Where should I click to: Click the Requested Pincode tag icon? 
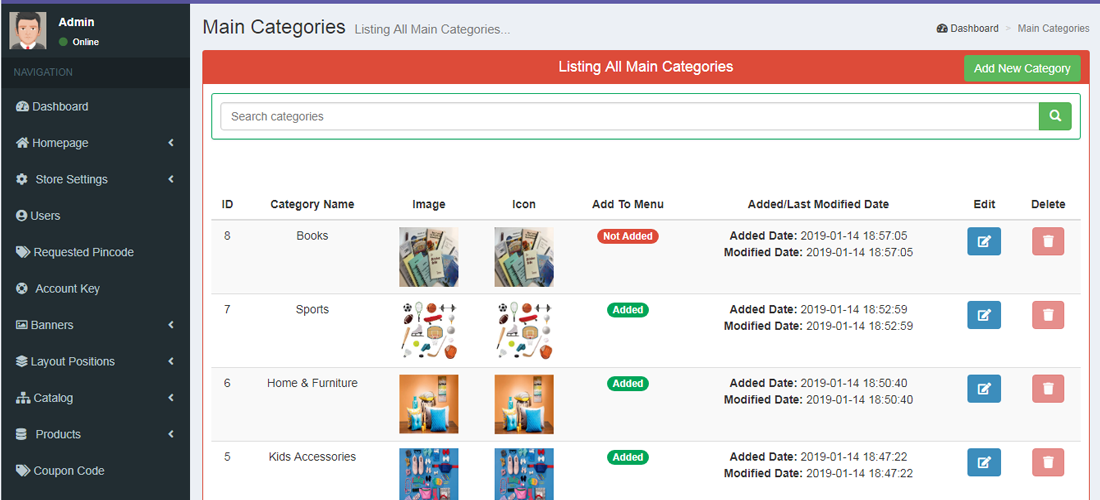[22, 252]
